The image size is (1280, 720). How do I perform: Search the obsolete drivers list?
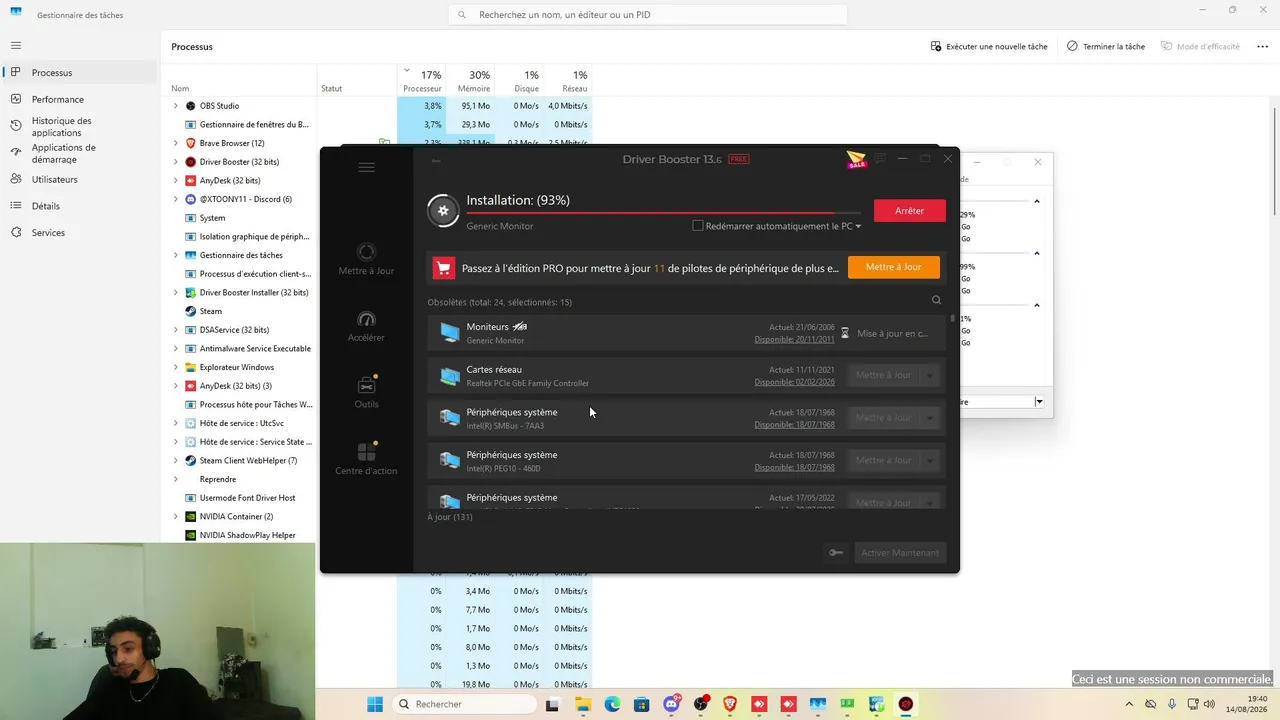936,300
